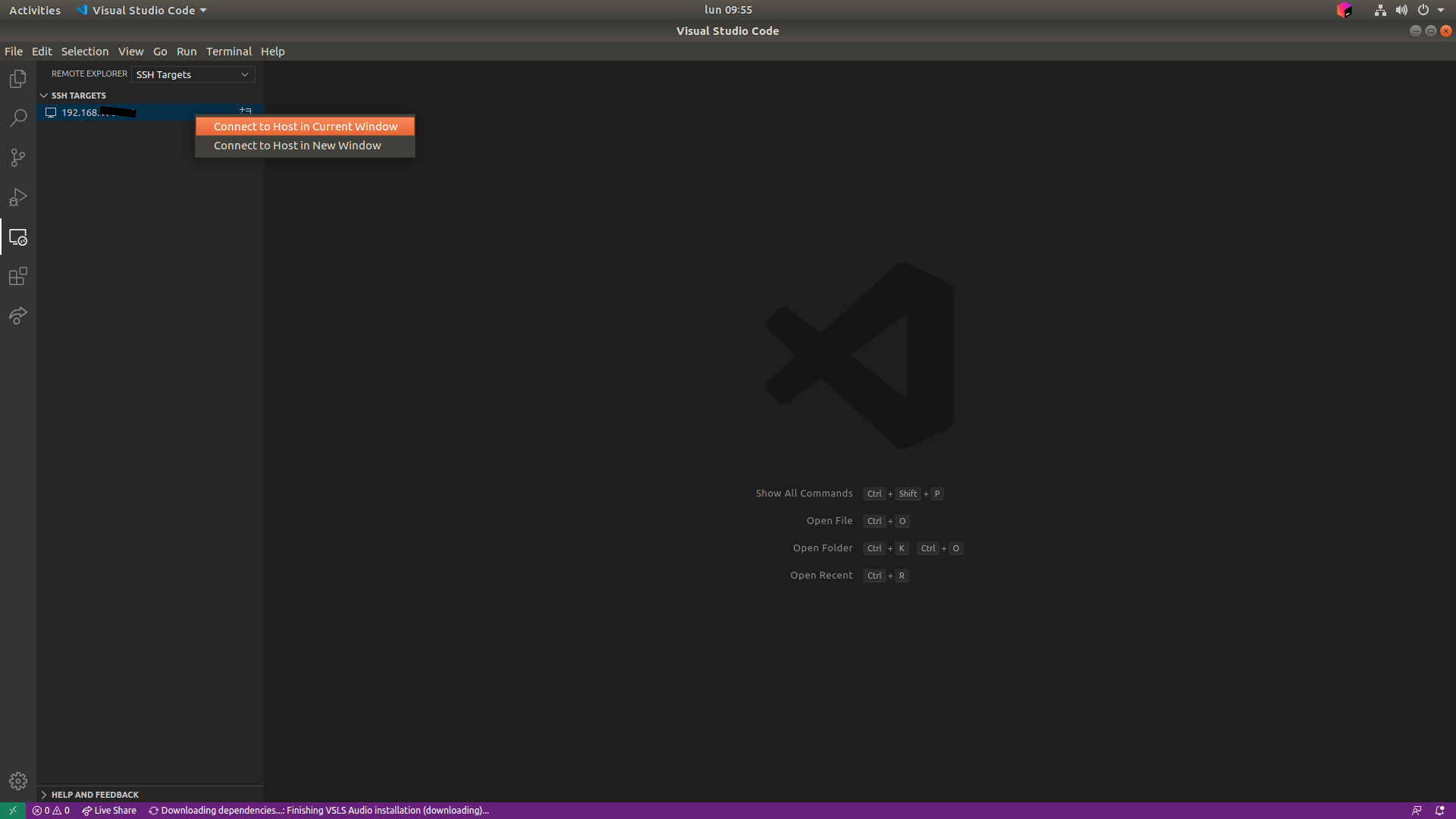Open the File menu
Viewport: 1456px width, 819px height.
[x=14, y=52]
